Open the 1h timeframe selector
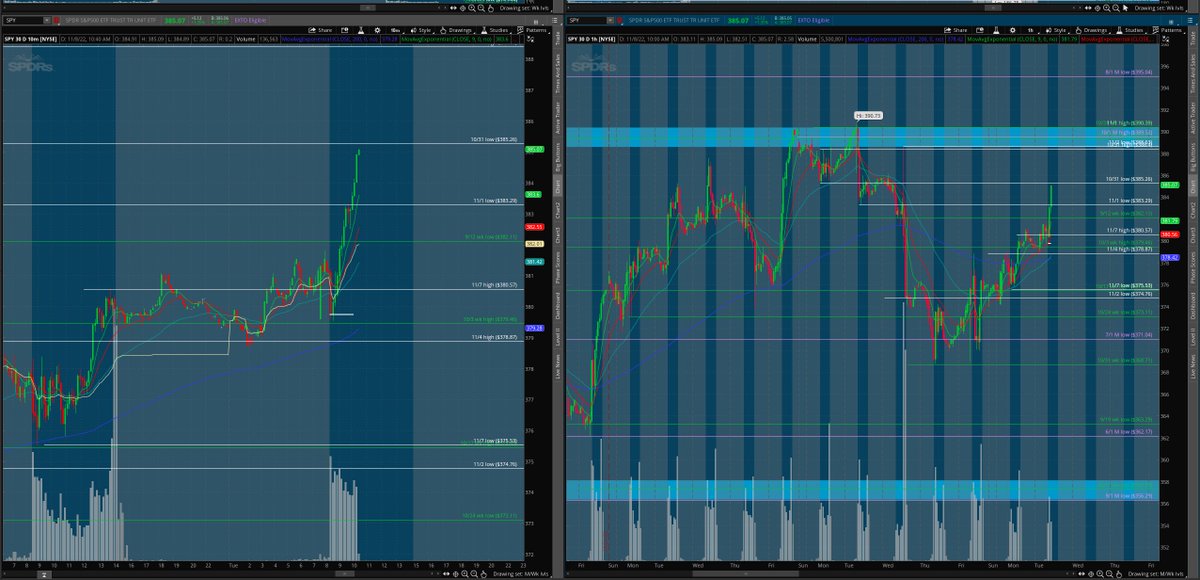This screenshot has height=580, width=1200. (1031, 30)
